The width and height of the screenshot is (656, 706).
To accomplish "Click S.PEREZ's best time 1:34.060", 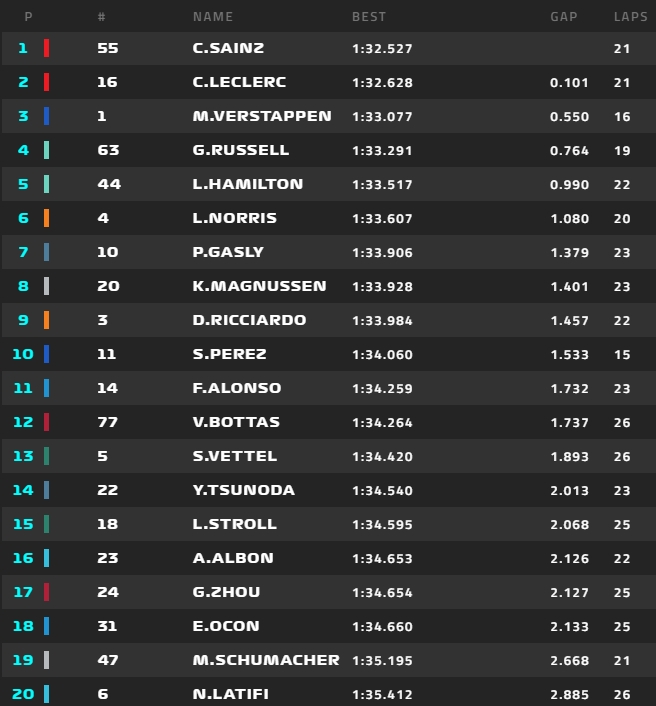I will point(382,354).
